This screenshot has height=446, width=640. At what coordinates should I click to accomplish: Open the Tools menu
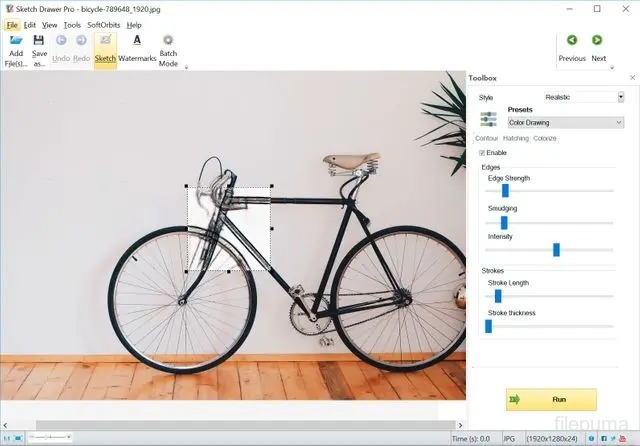[72, 24]
